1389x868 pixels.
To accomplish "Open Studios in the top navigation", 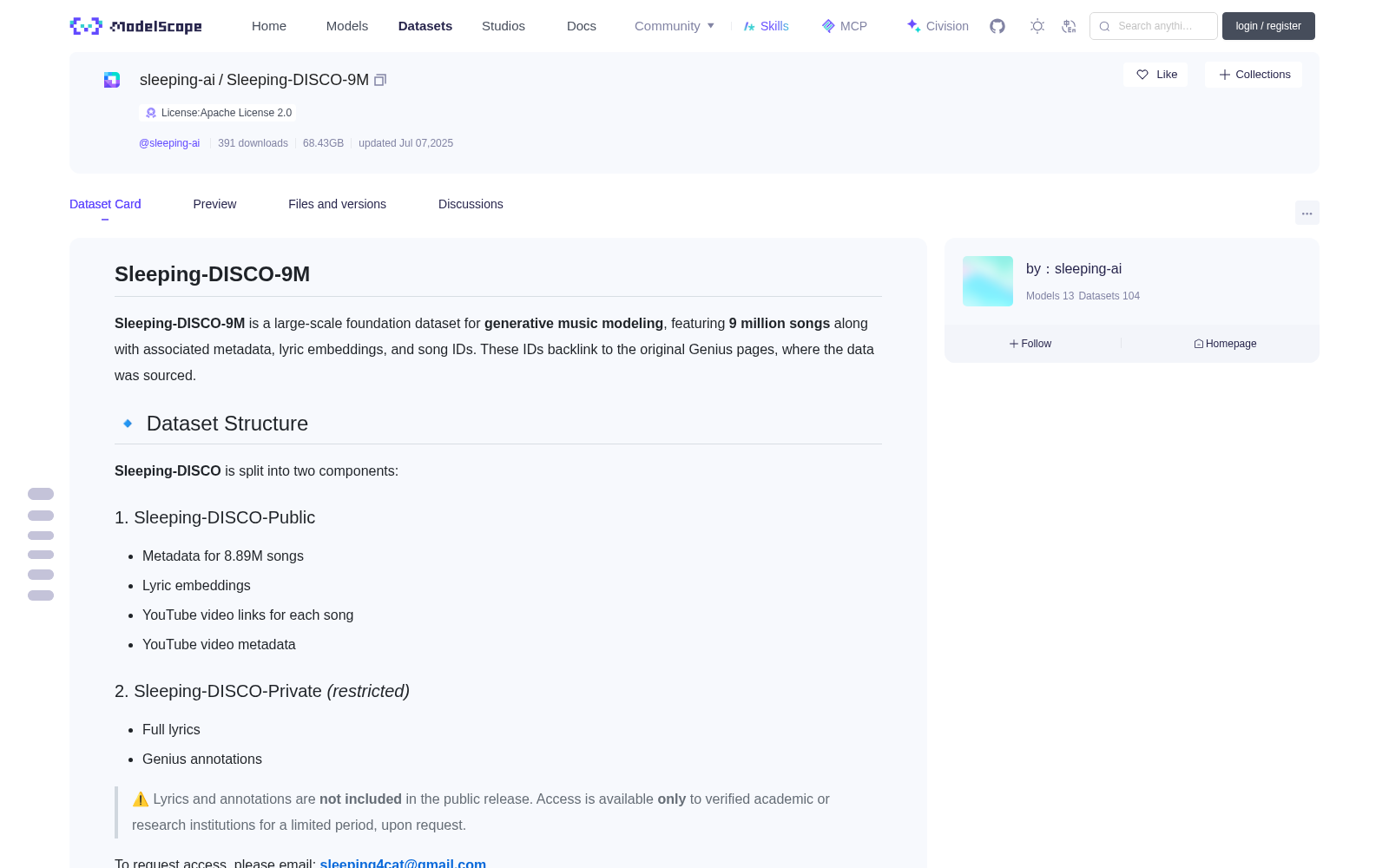I will click(x=504, y=26).
